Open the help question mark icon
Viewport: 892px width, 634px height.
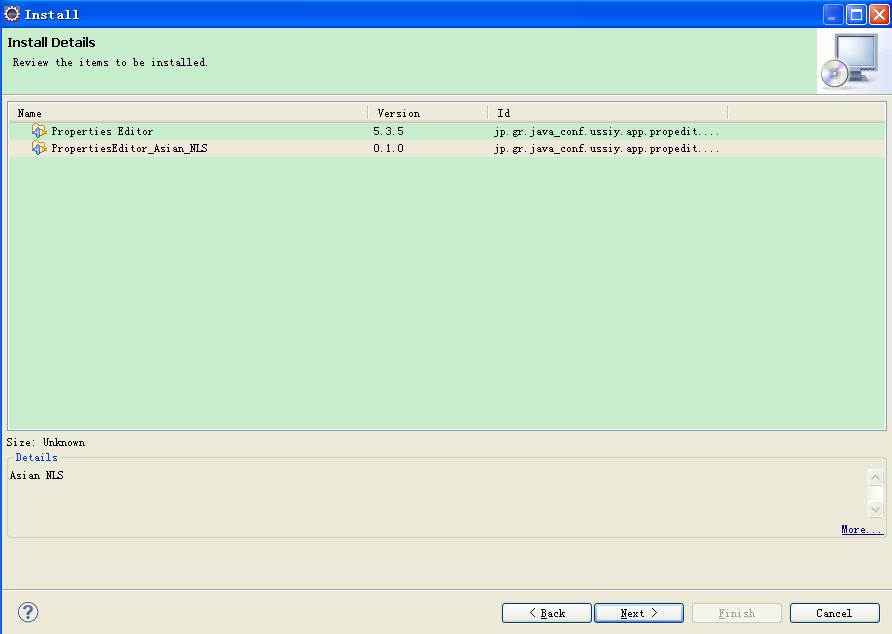(x=28, y=612)
